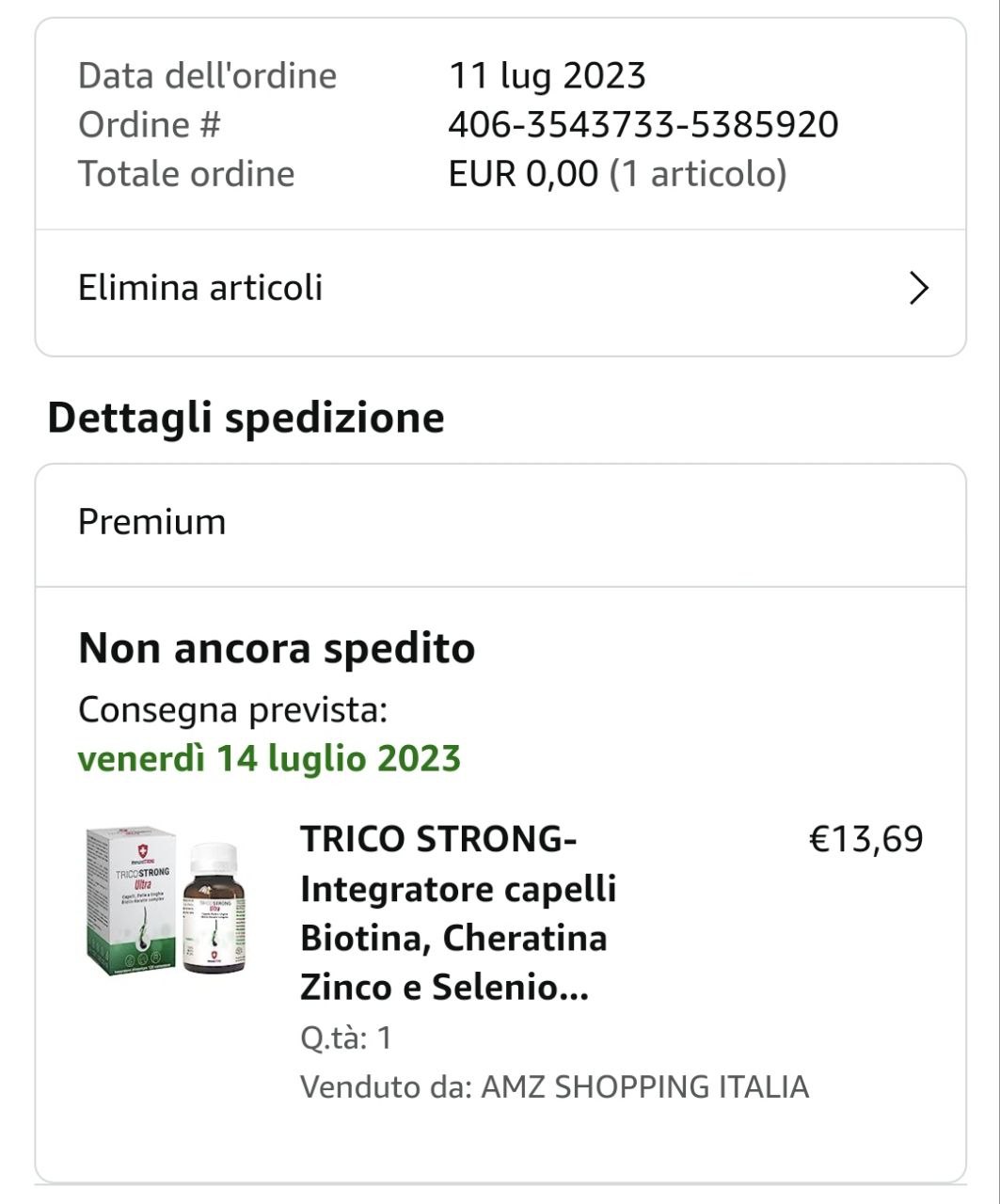Click the (1 articolo) item count

point(698,174)
